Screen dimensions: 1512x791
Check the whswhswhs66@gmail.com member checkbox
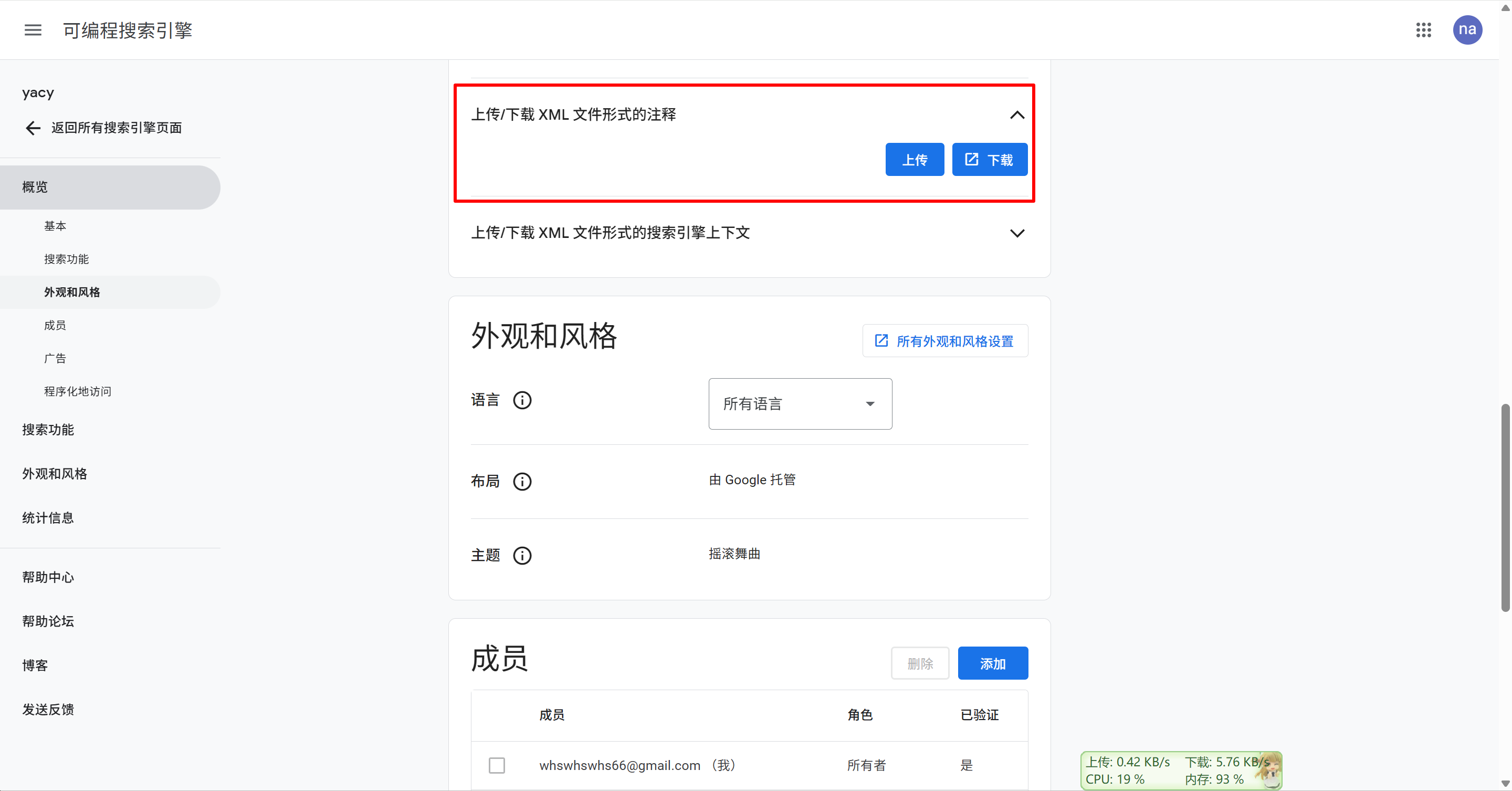click(x=497, y=766)
